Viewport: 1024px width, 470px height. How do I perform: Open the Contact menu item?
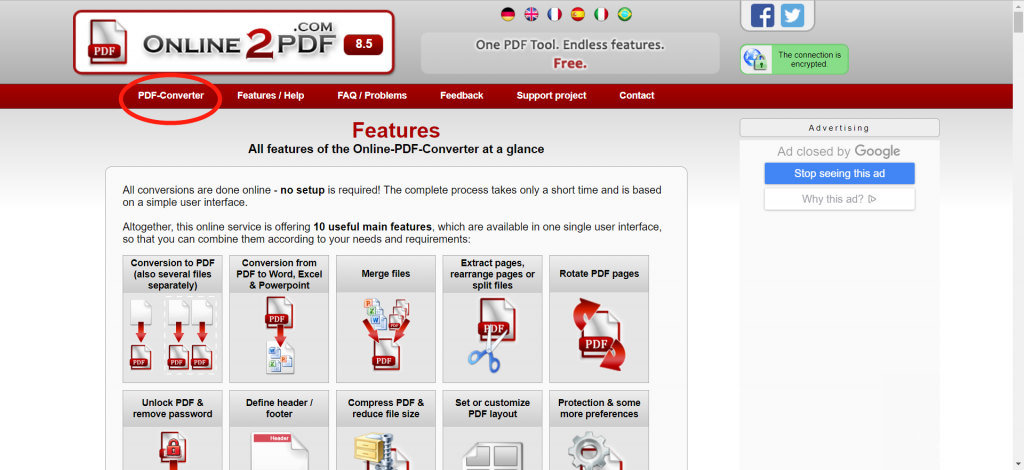637,95
